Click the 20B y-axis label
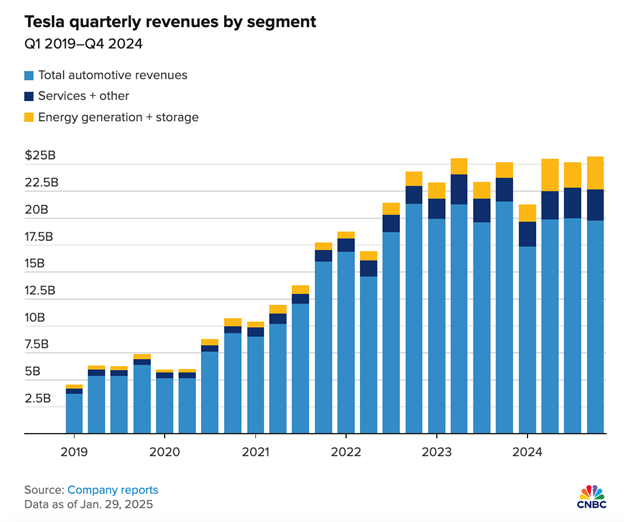 pos(36,209)
